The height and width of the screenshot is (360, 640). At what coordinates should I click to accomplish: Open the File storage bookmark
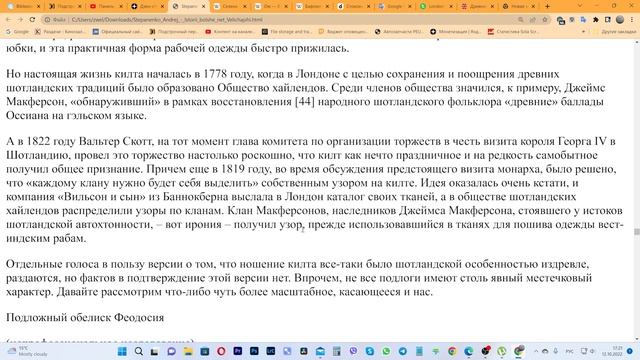pyautogui.click(x=287, y=31)
